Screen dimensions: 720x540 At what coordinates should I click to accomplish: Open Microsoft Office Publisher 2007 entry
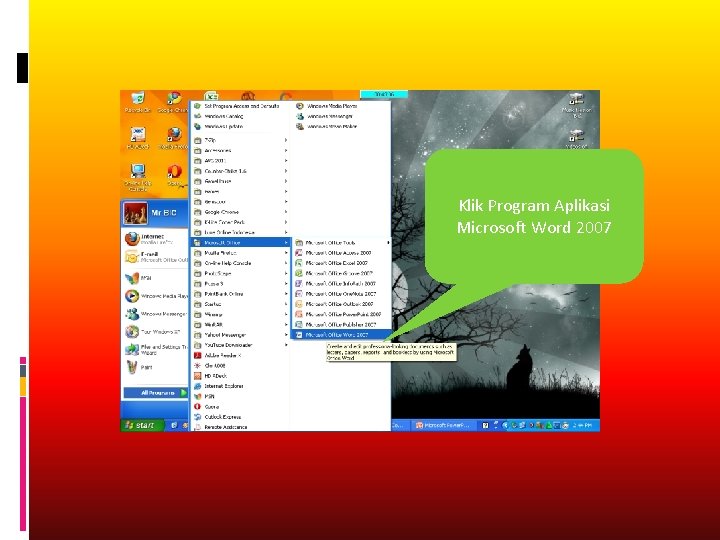341,324
